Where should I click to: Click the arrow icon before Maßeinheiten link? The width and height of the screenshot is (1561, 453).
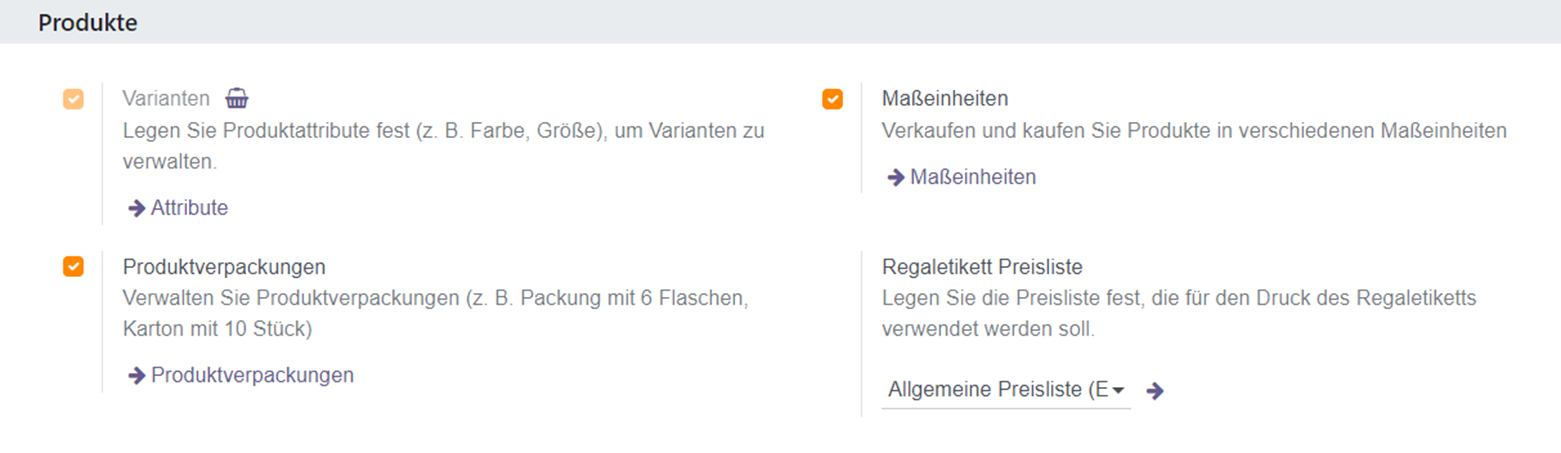[x=896, y=177]
